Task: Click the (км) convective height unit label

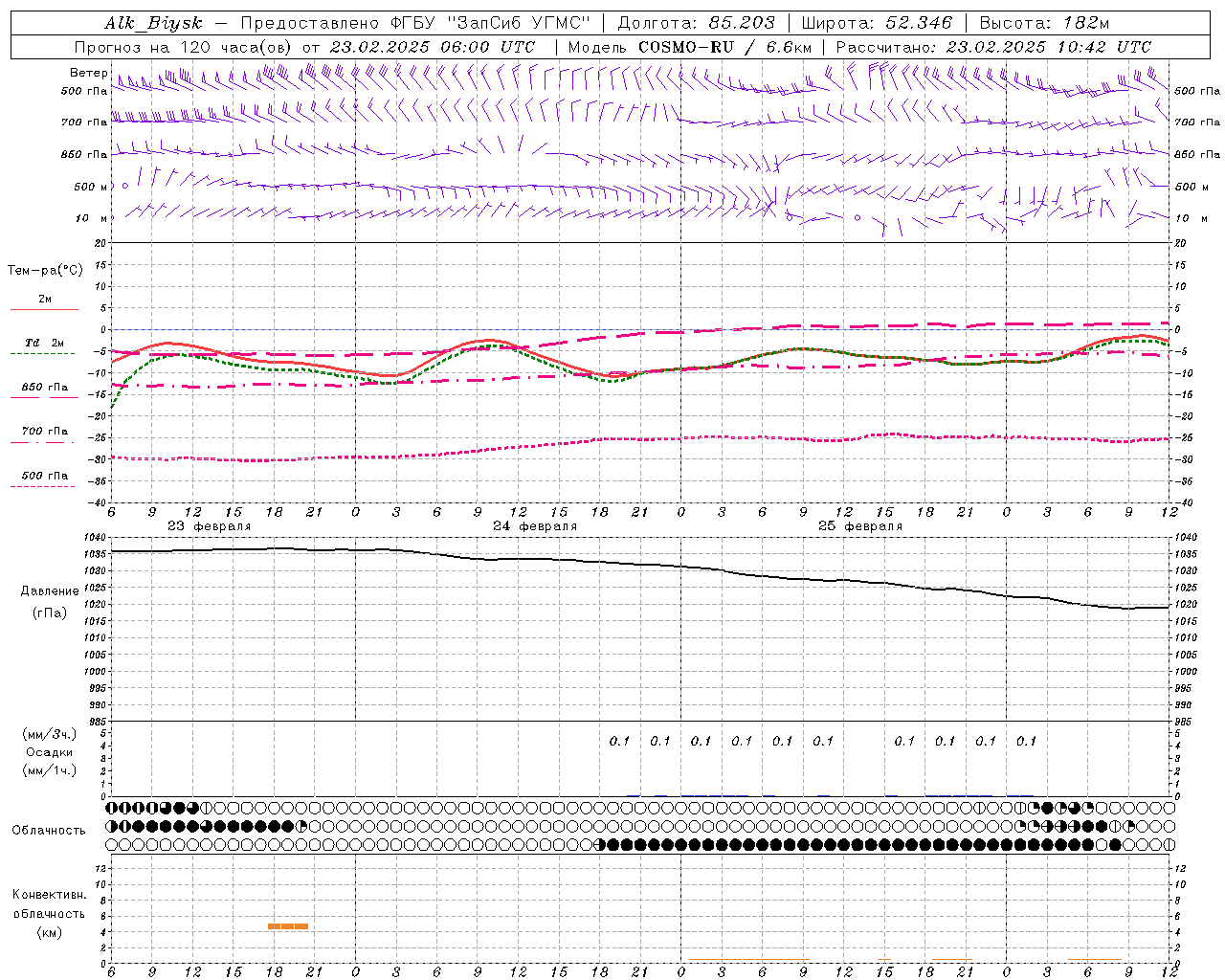Action: (49, 932)
